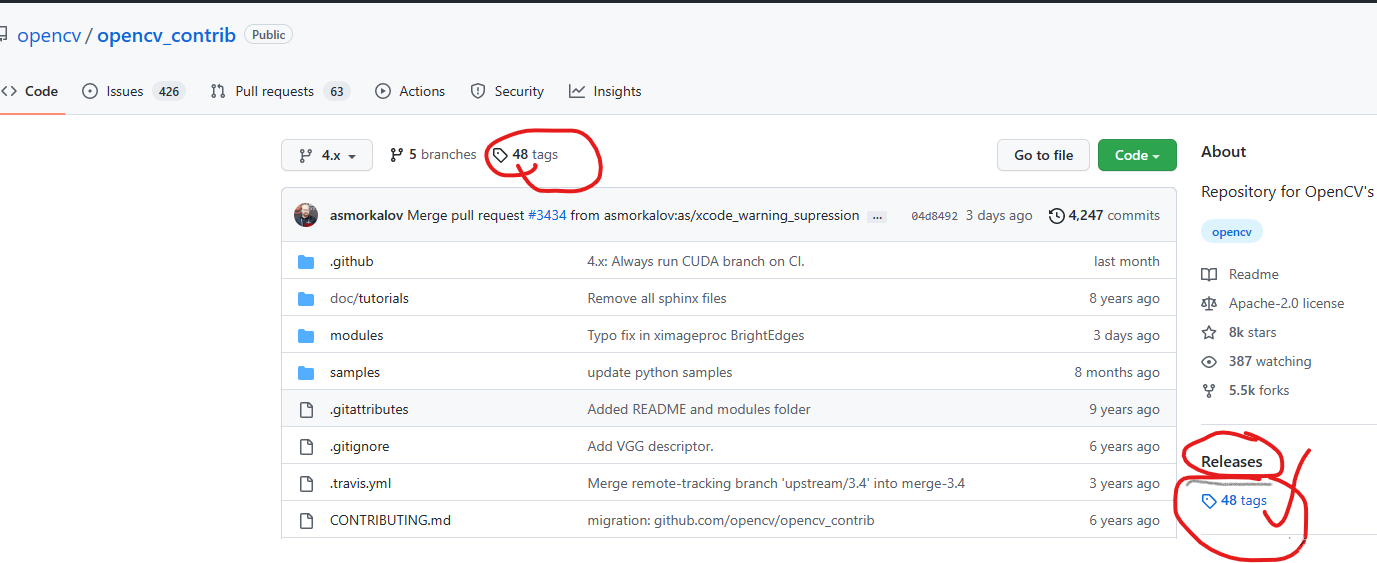Open commit 'Added README and modules folder'

coord(699,410)
